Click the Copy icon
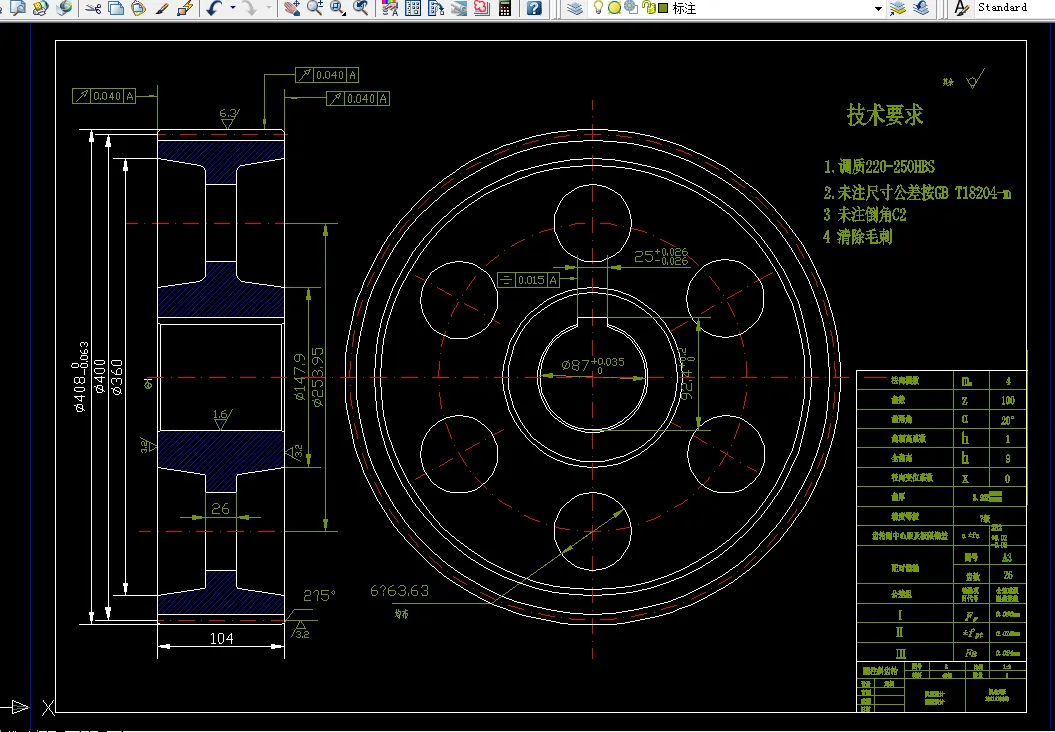This screenshot has height=732, width=1055. pos(116,8)
